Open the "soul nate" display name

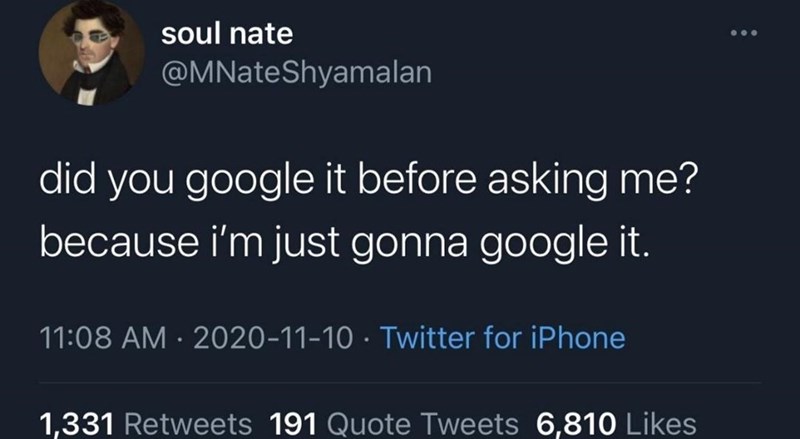(226, 34)
